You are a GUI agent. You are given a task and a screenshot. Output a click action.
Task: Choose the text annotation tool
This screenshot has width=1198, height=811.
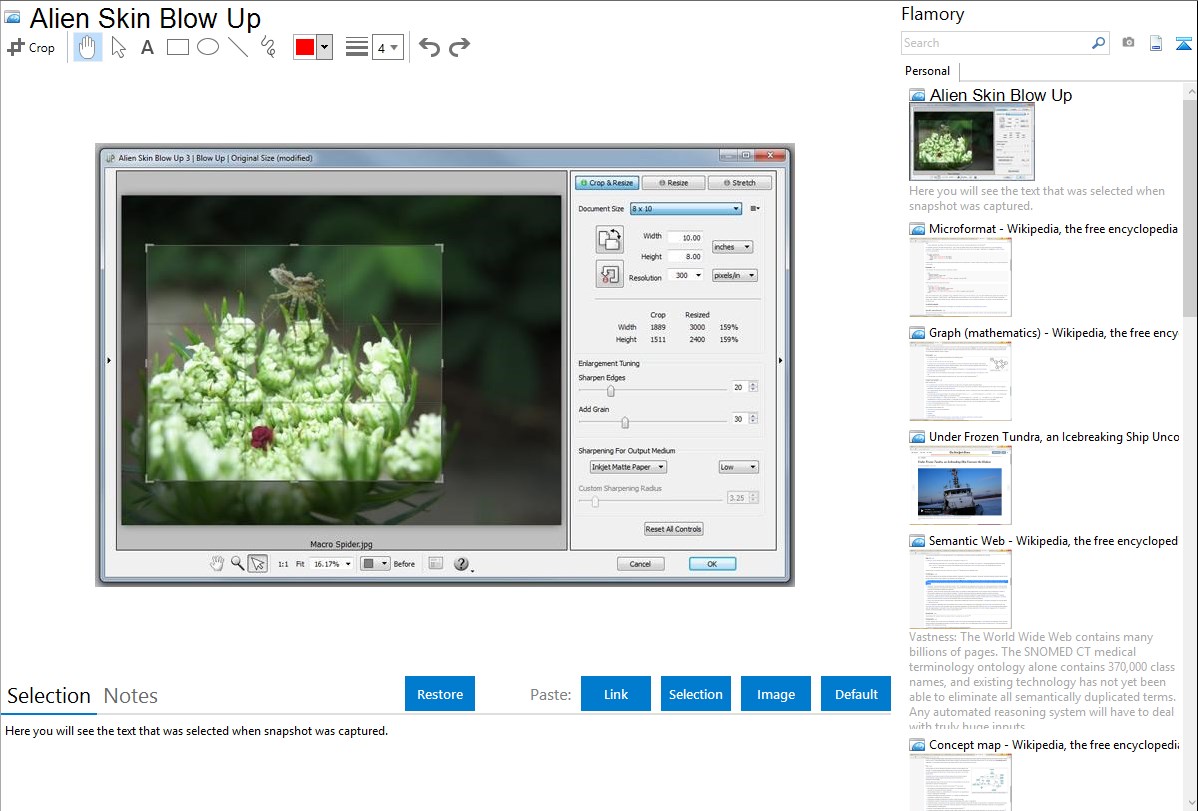147,47
